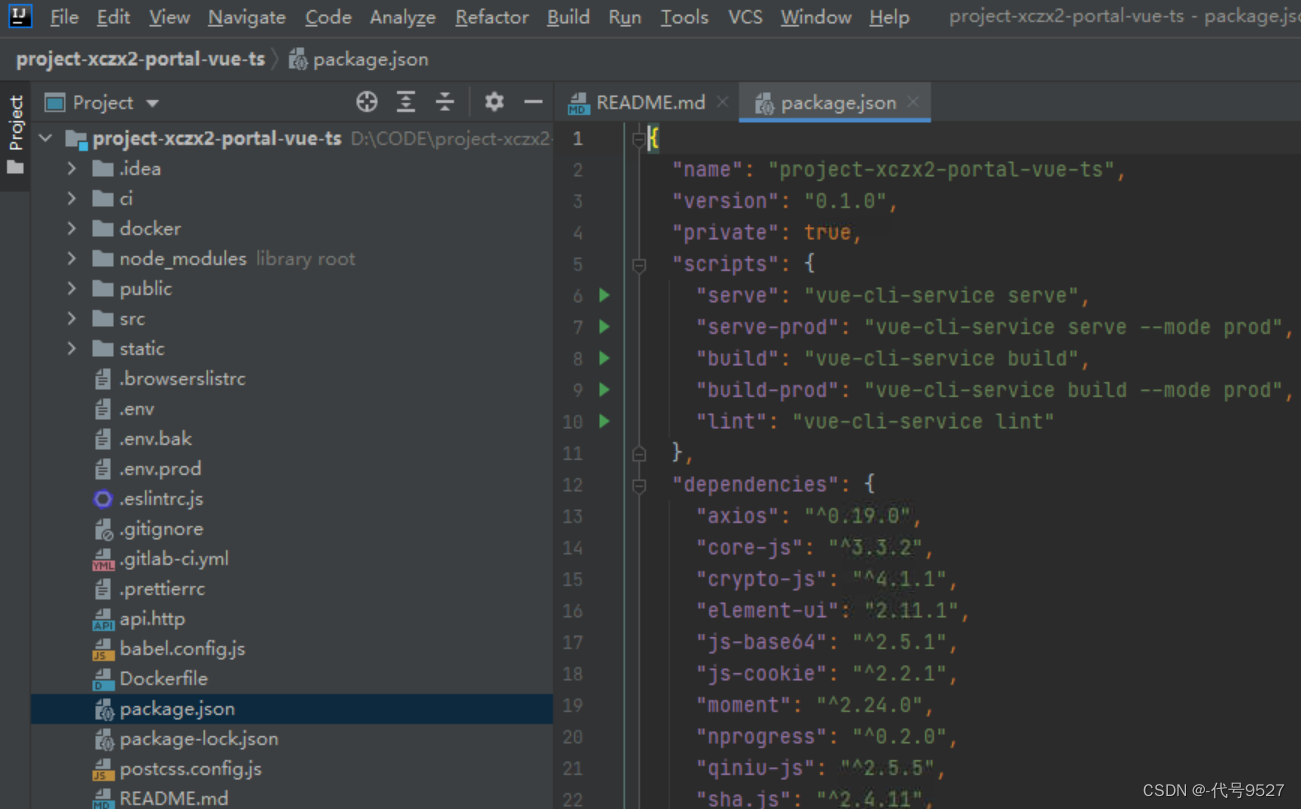Run the "build-prod" script gutter arrow
Viewport: 1301px width, 809px height.
click(x=604, y=390)
